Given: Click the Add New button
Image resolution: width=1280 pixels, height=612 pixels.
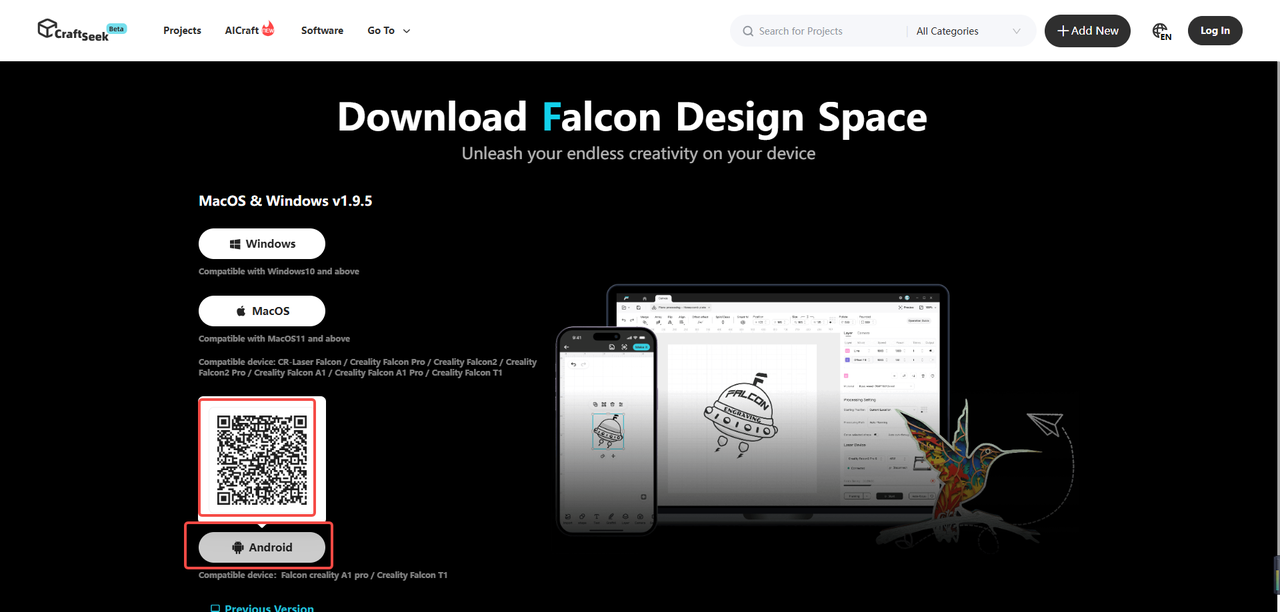Looking at the screenshot, I should 1088,31.
